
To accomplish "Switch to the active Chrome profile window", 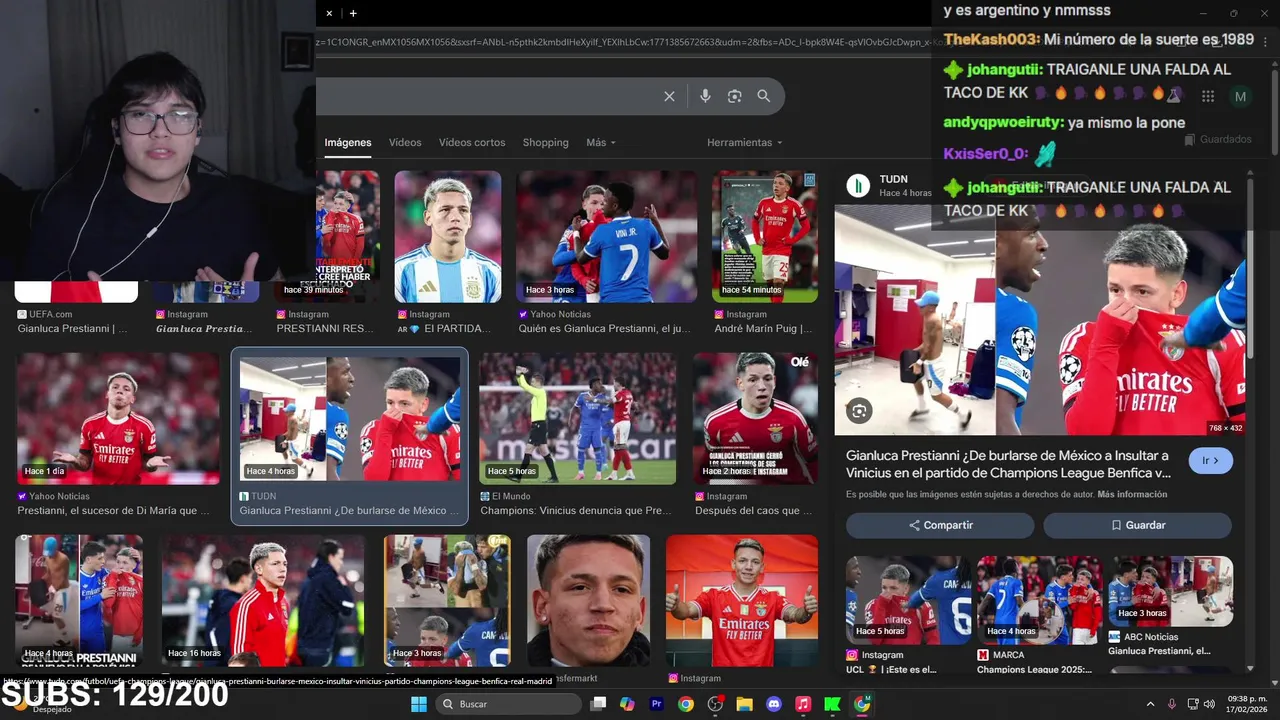I will click(861, 704).
